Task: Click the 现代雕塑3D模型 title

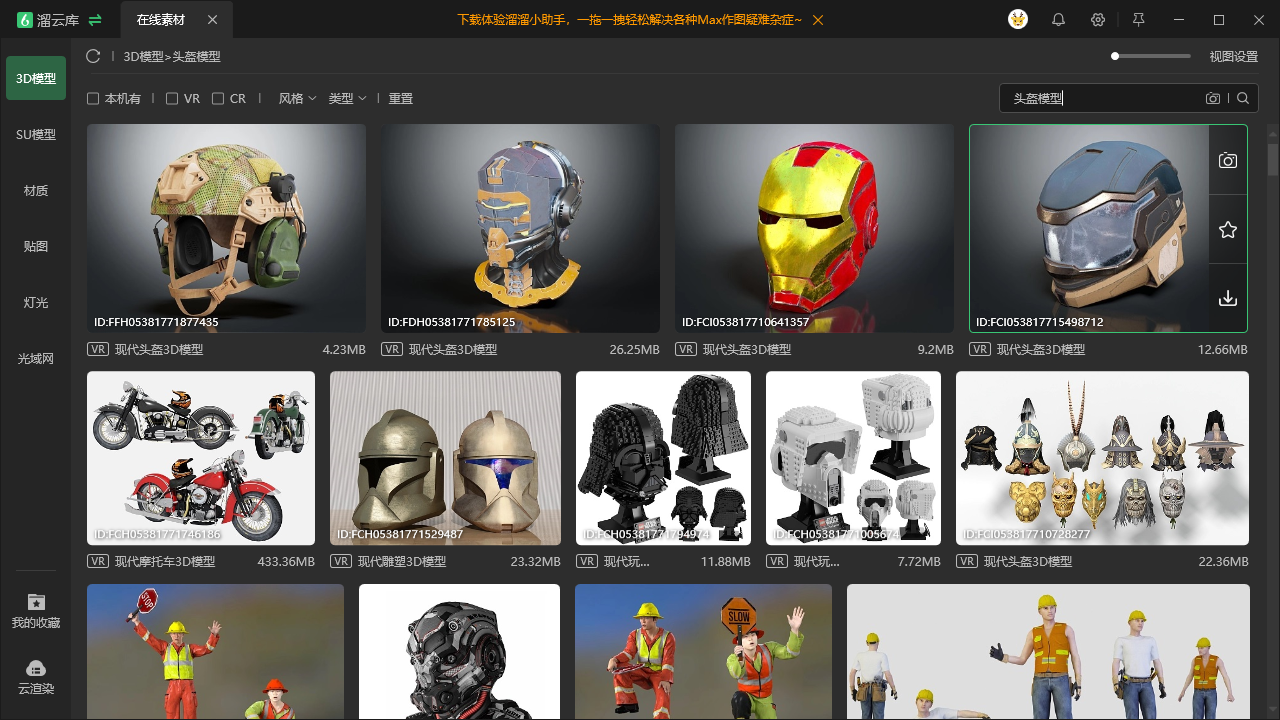Action: [x=402, y=562]
